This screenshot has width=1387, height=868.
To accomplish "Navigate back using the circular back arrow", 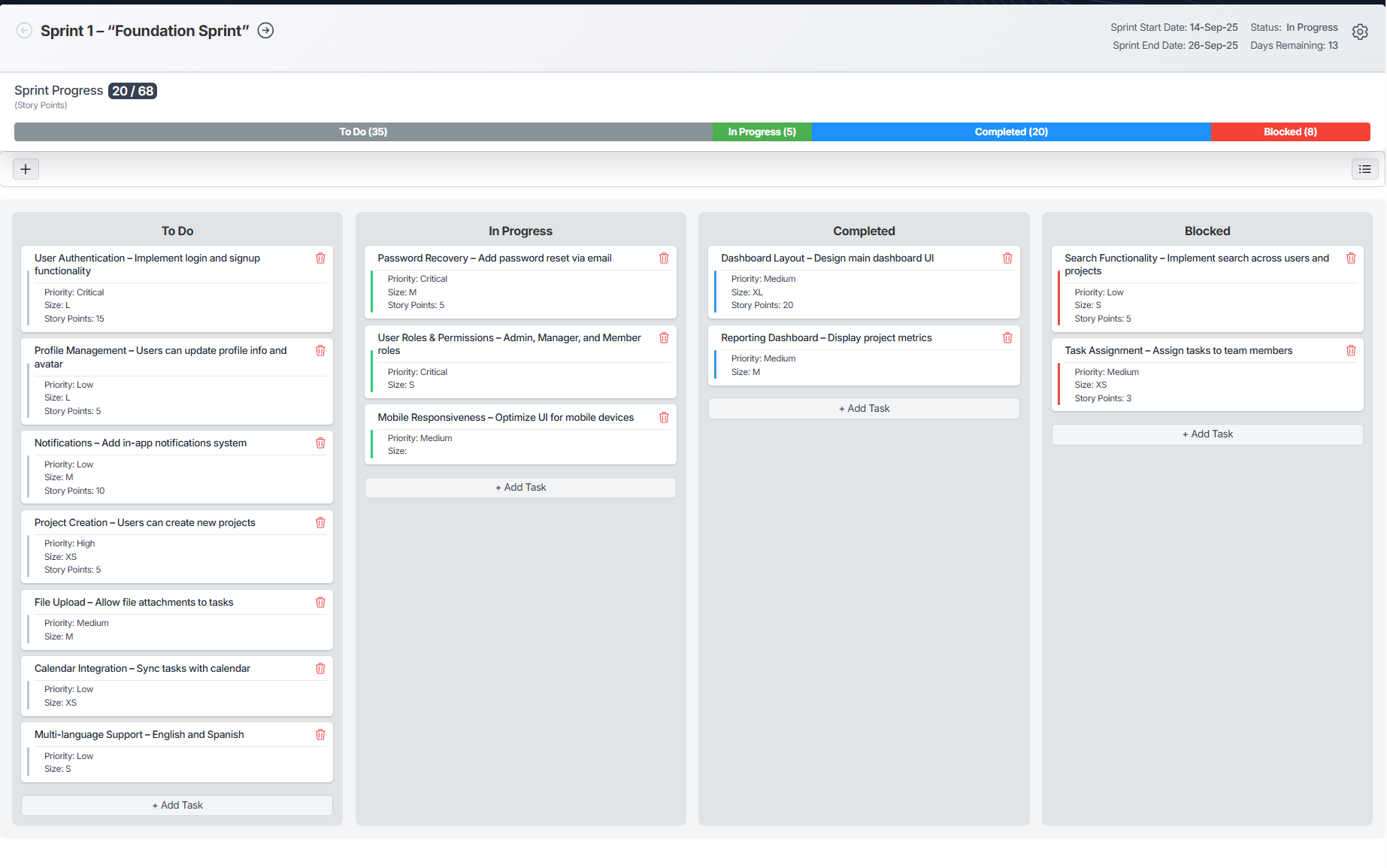I will [x=23, y=30].
